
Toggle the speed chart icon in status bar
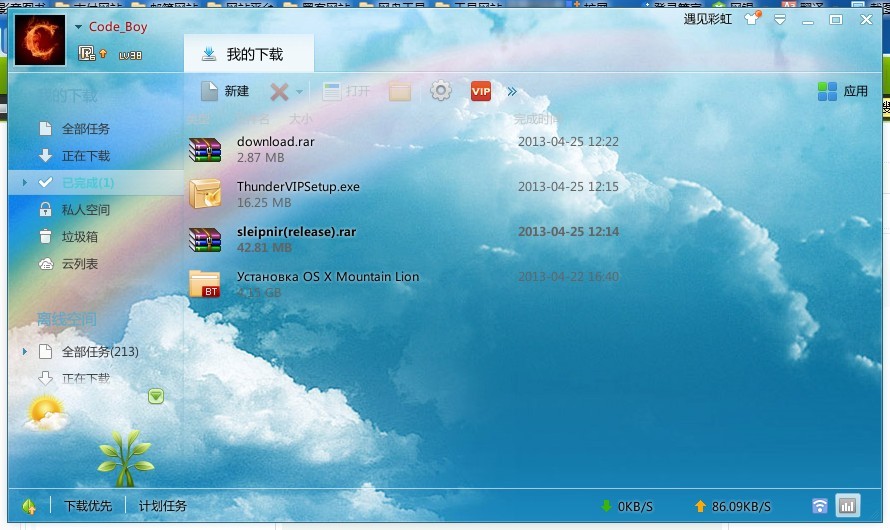click(847, 506)
